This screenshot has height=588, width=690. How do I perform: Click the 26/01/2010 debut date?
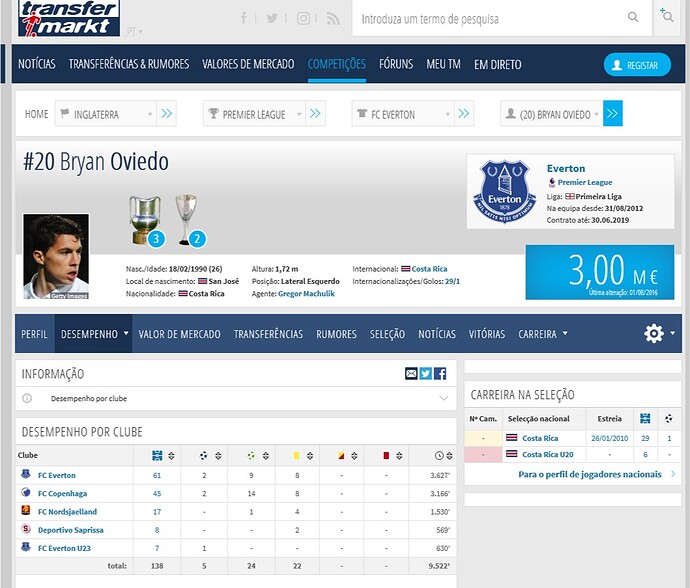(x=609, y=438)
